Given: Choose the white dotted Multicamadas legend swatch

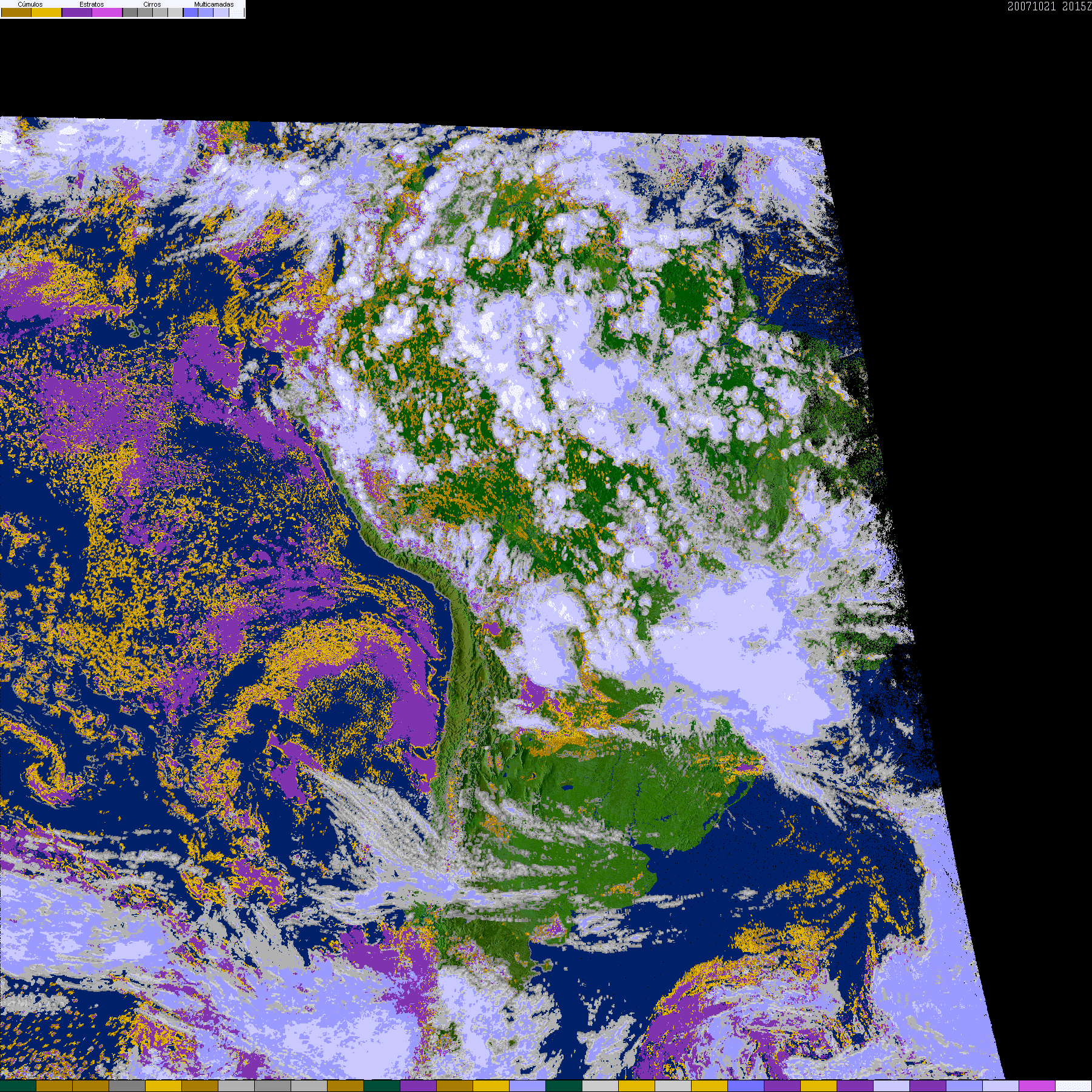Looking at the screenshot, I should [x=237, y=12].
